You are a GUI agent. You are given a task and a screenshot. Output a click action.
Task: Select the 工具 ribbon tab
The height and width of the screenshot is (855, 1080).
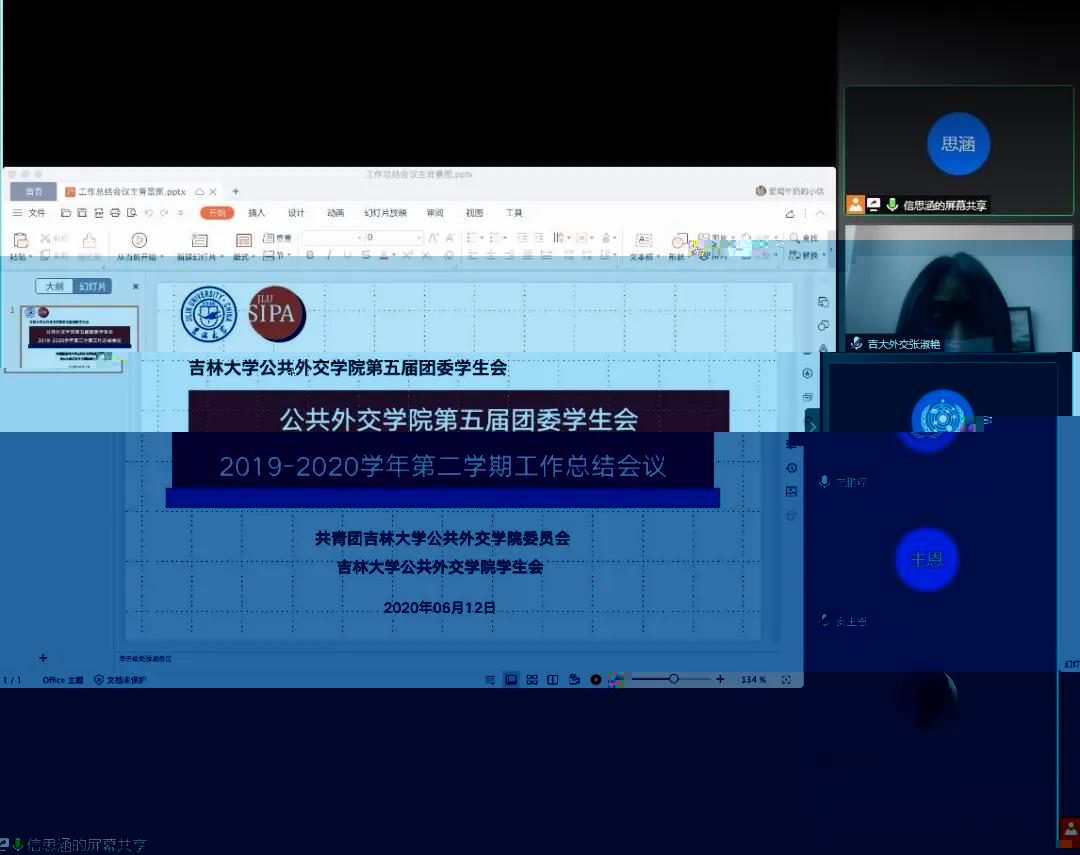coord(514,213)
